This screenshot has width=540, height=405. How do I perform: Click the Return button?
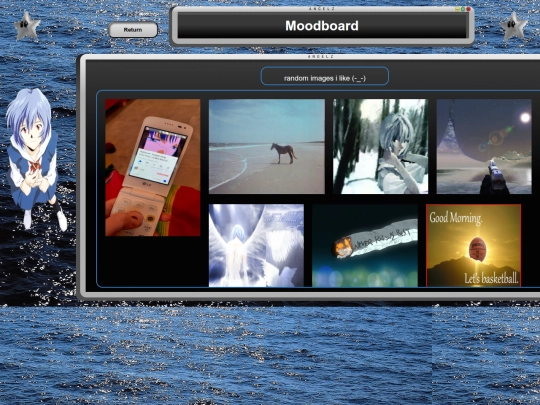click(133, 30)
